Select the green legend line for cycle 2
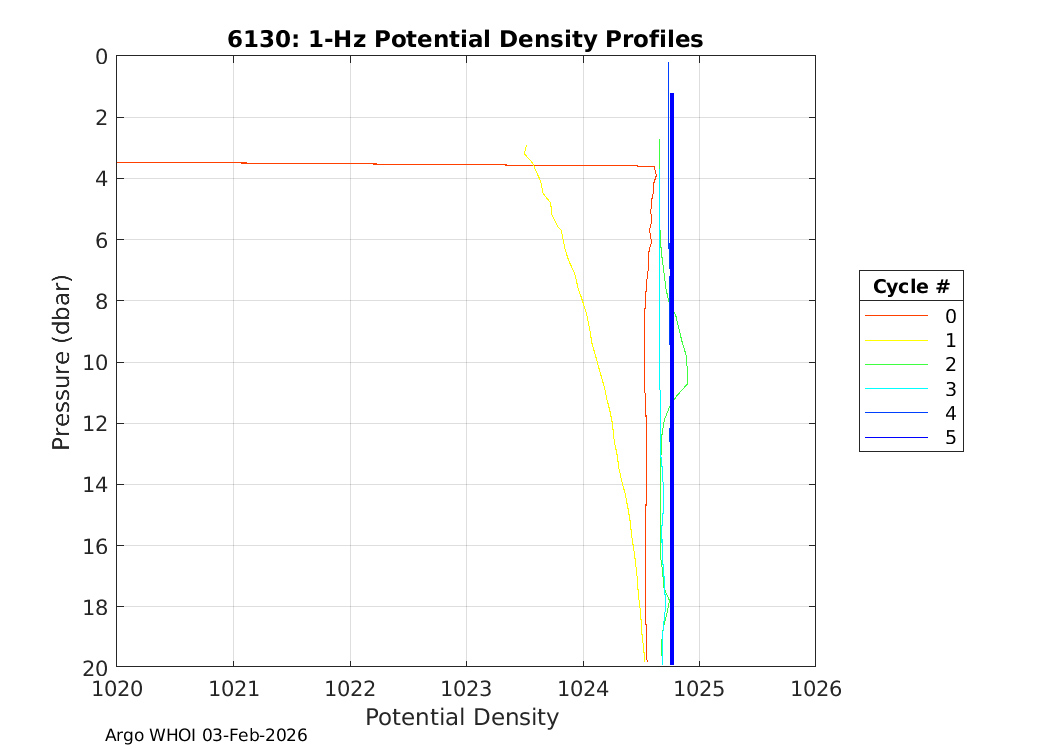Viewport: 1050px width, 750px height. tap(896, 364)
